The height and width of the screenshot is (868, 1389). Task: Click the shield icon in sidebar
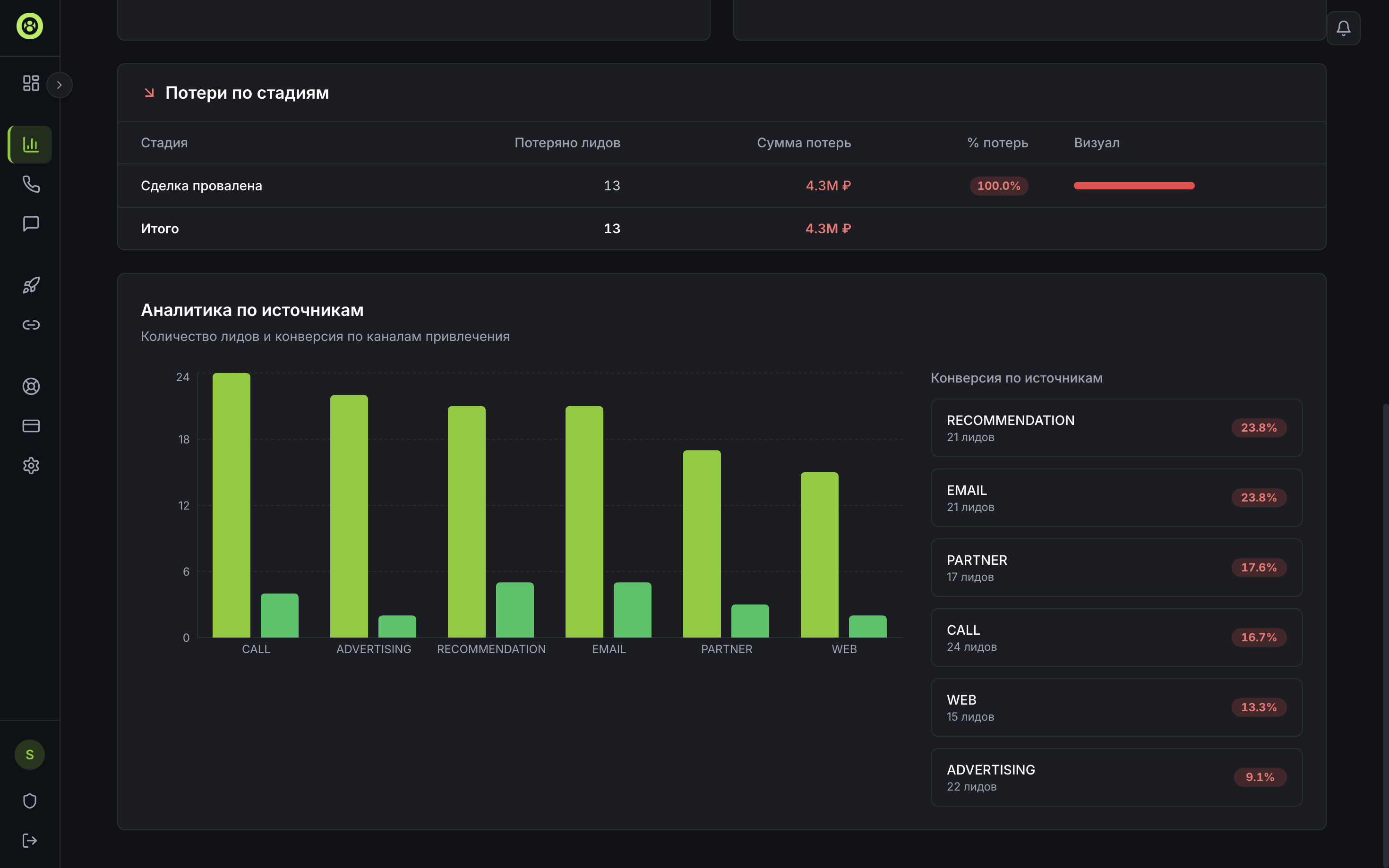[30, 801]
